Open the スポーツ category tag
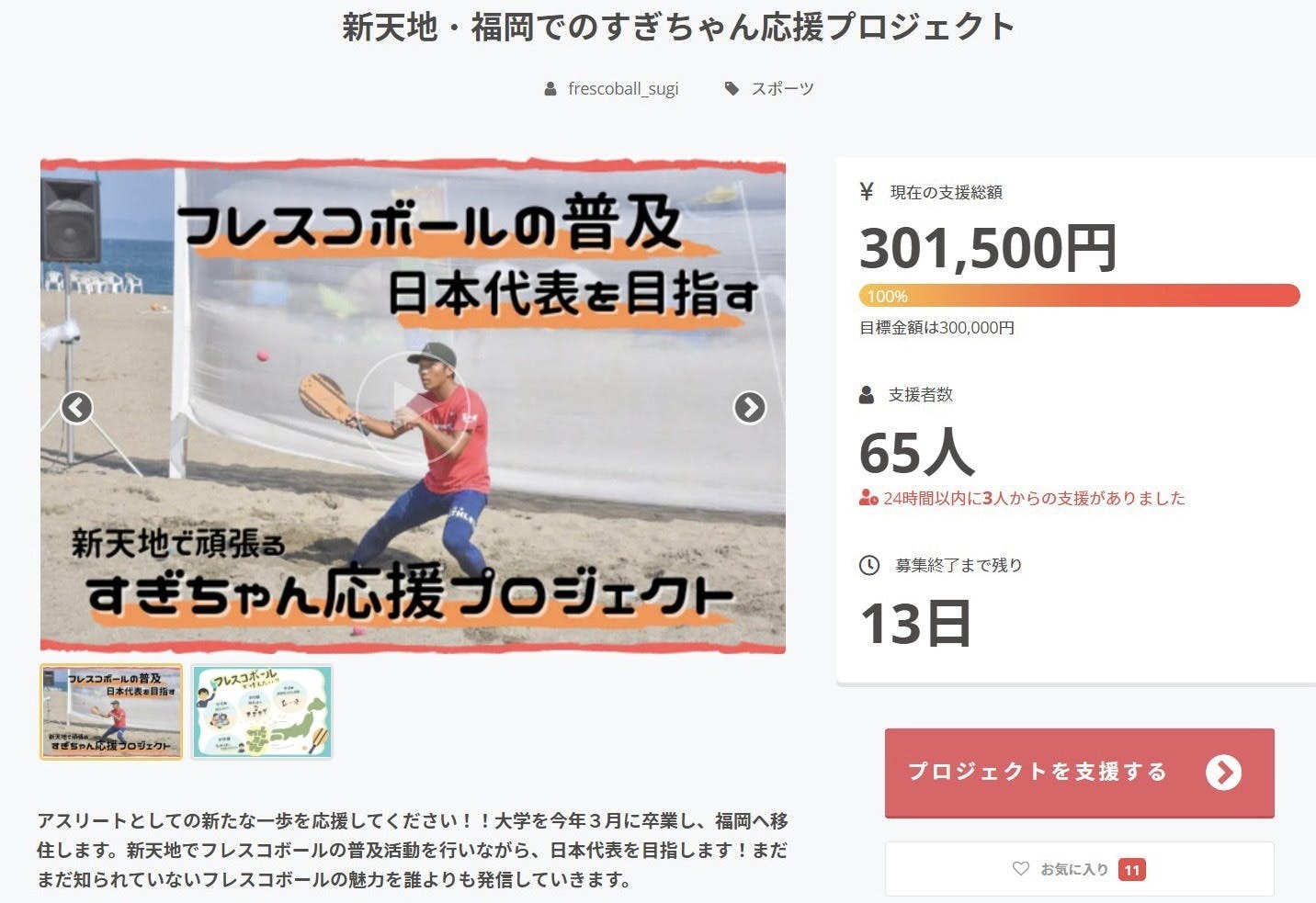 coord(782,89)
